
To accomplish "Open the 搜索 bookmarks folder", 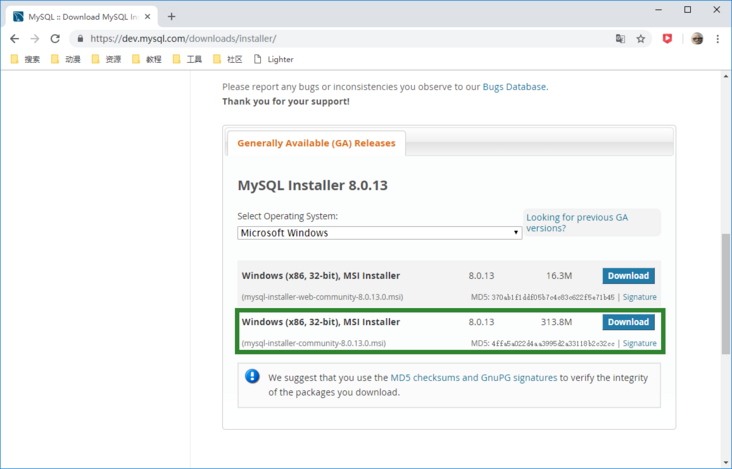I will [25, 60].
